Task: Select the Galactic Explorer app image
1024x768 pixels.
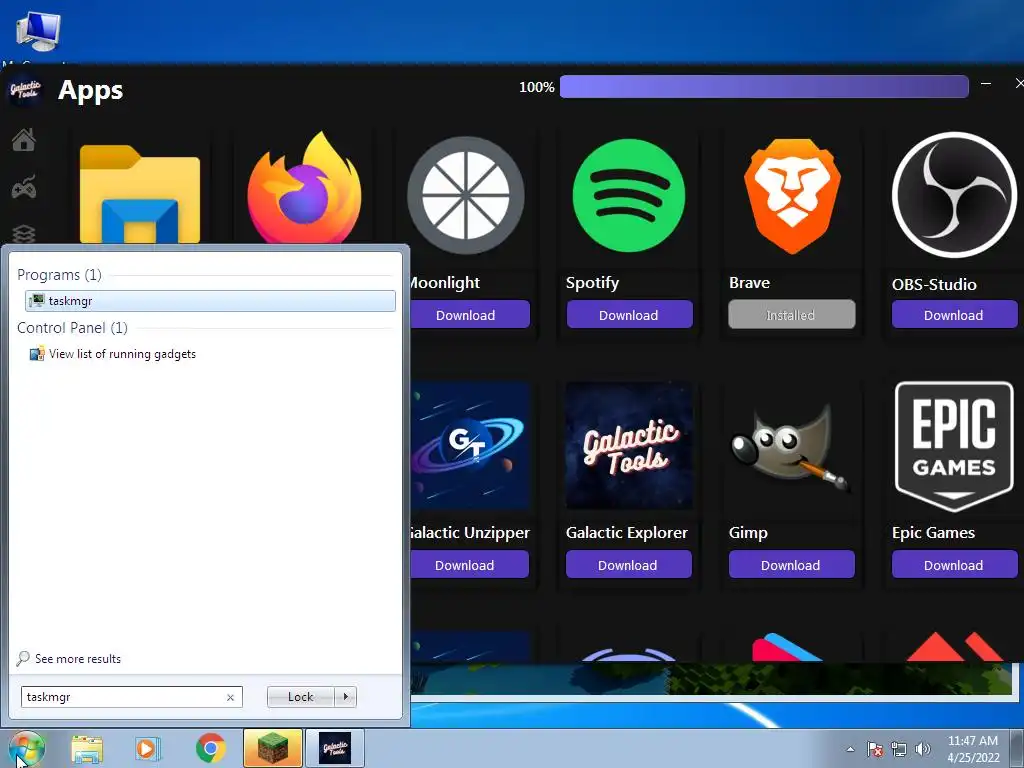Action: (629, 445)
